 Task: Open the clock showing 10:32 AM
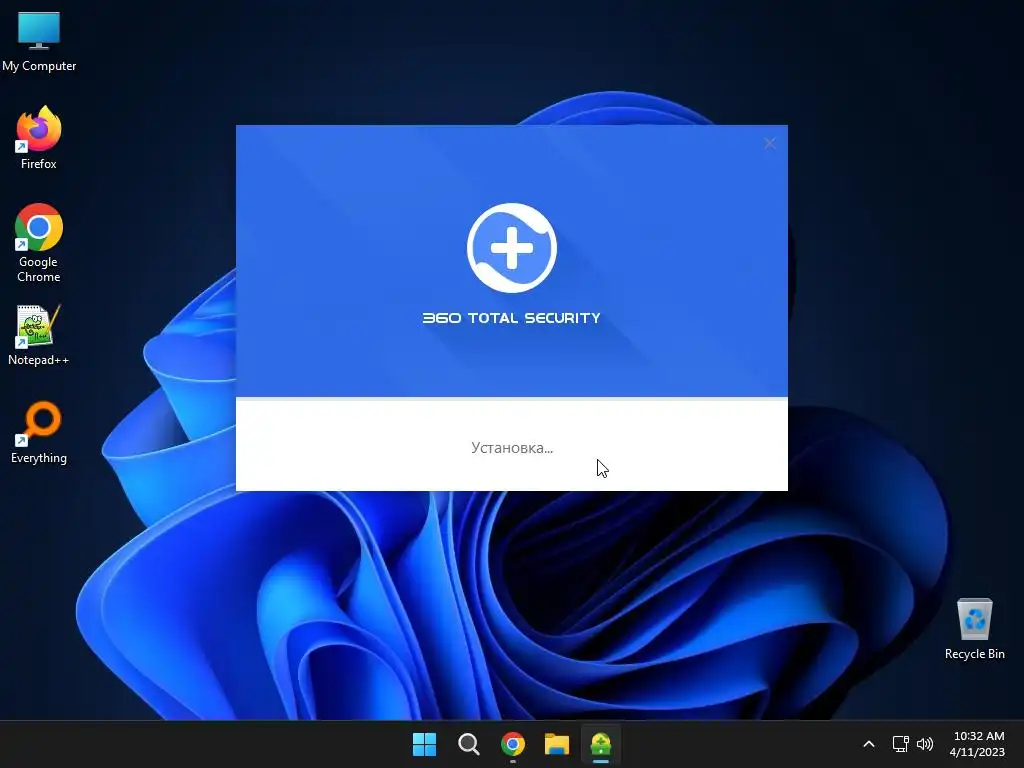tap(978, 744)
